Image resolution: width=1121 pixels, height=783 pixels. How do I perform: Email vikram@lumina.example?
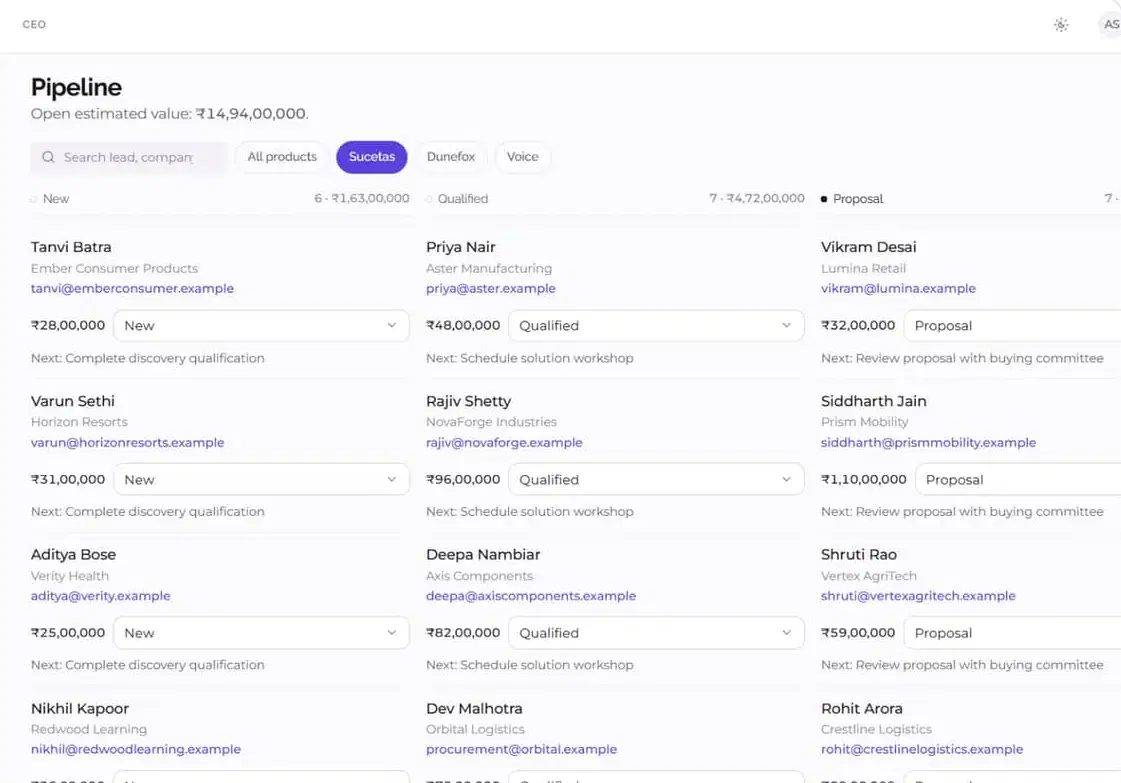pos(898,288)
